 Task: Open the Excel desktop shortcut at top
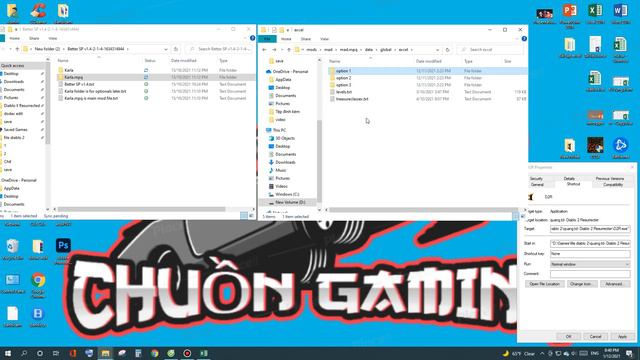click(595, 13)
